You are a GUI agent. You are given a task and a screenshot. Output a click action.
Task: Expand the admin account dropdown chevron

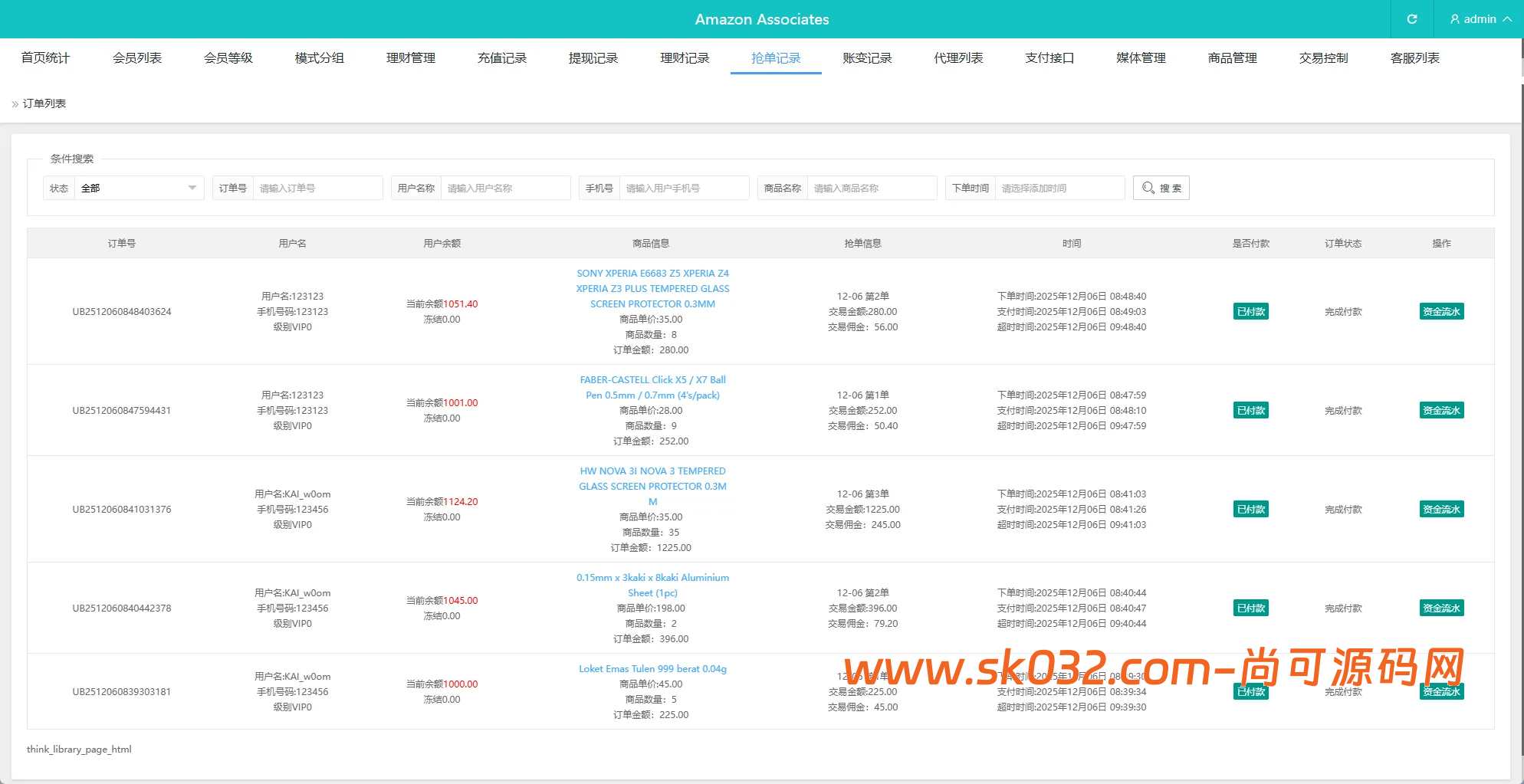[1506, 18]
